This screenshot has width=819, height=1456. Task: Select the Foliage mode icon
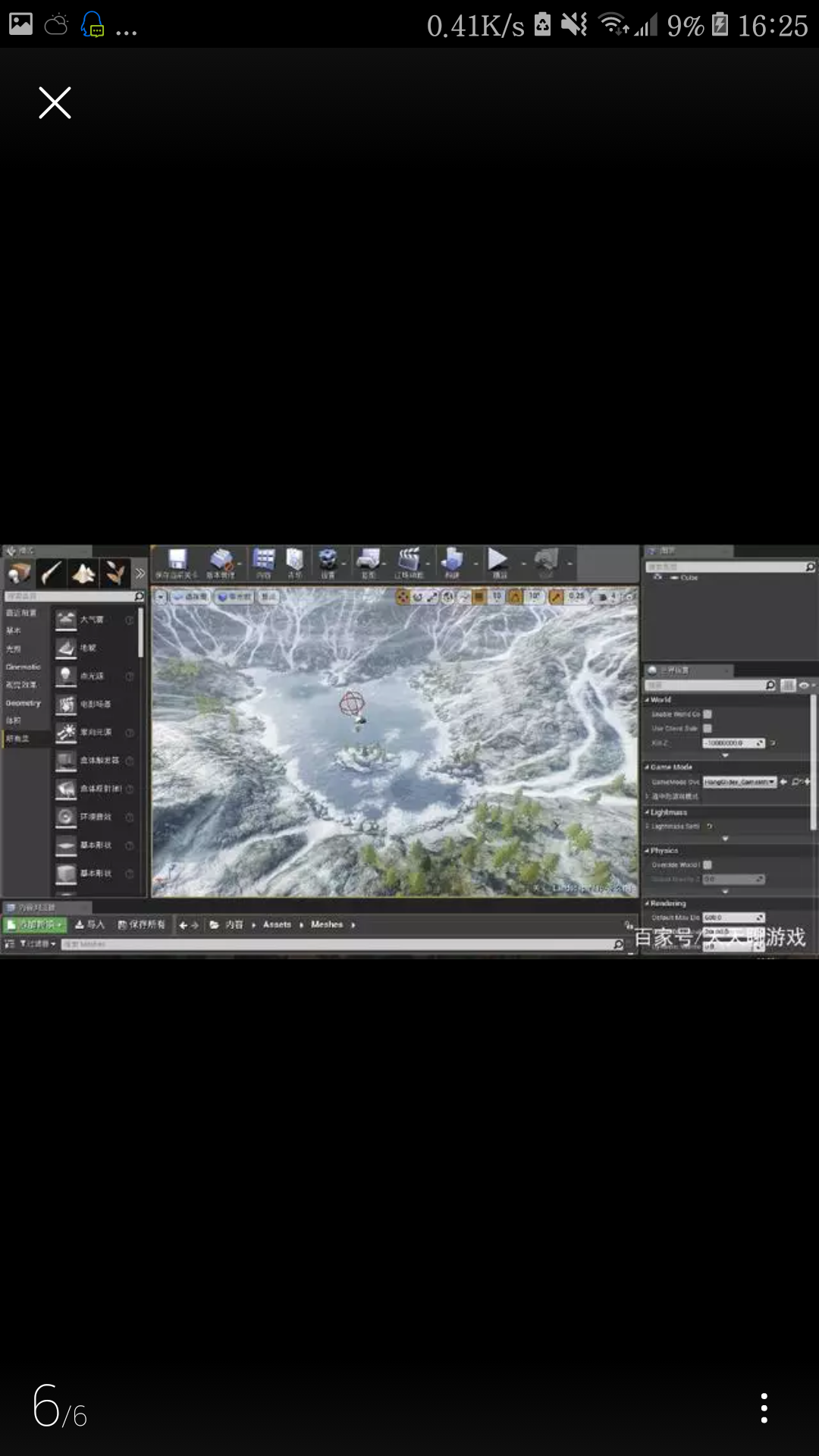pos(115,573)
